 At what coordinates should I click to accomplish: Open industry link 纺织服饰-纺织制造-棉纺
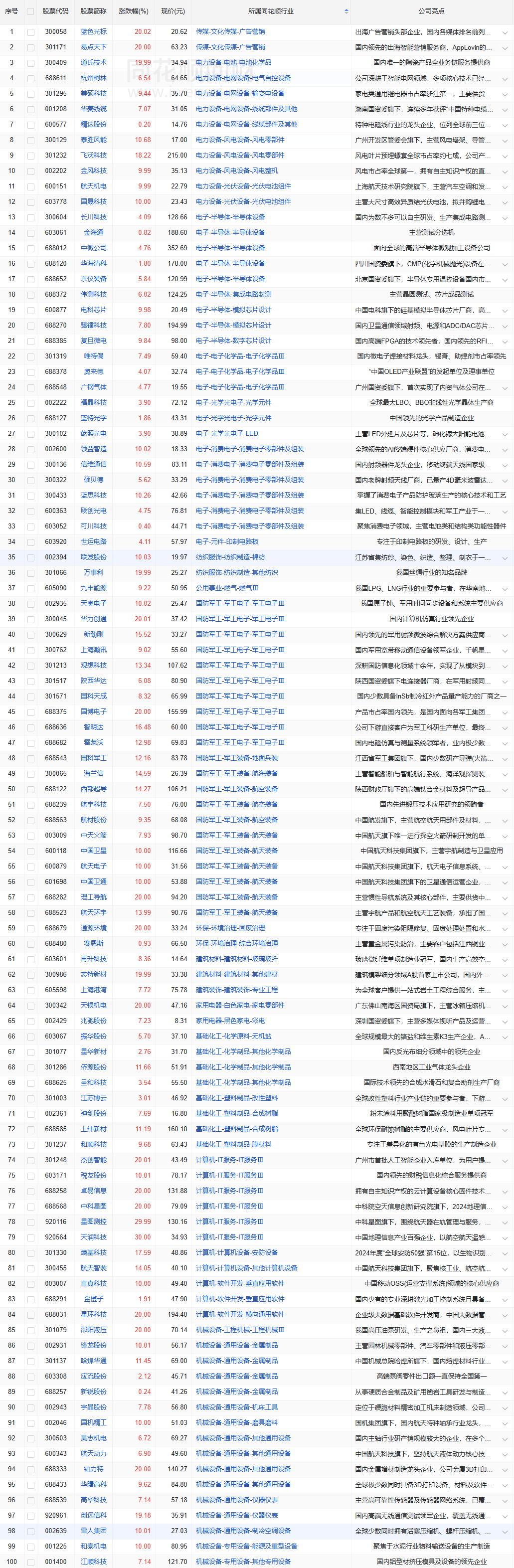230,557
